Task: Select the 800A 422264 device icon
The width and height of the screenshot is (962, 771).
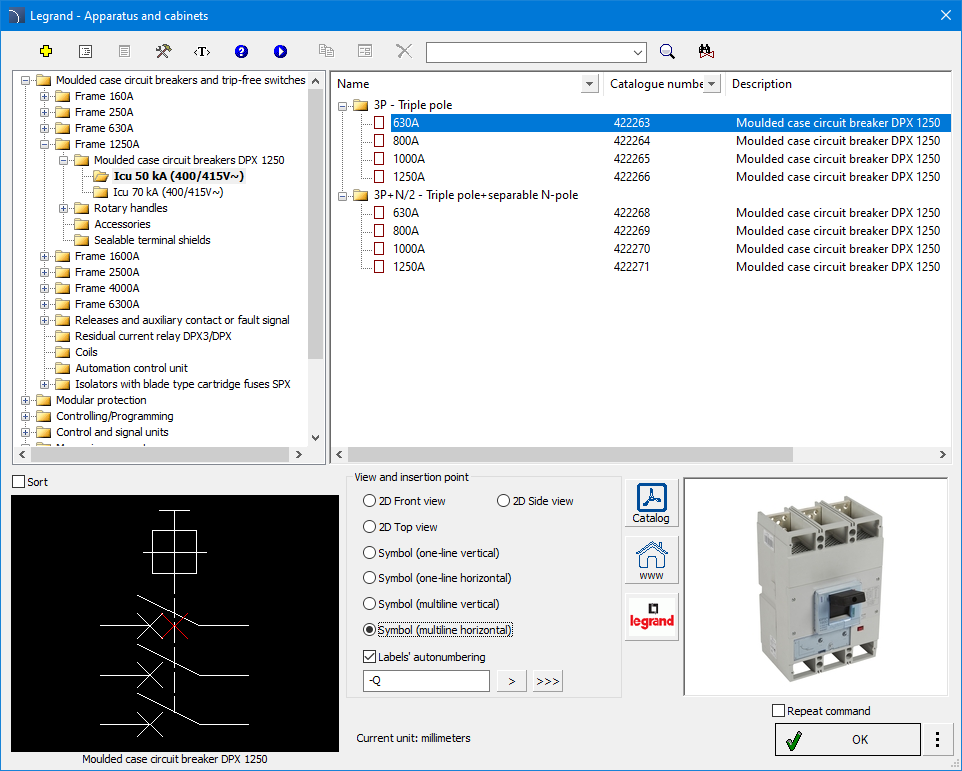Action: 379,141
